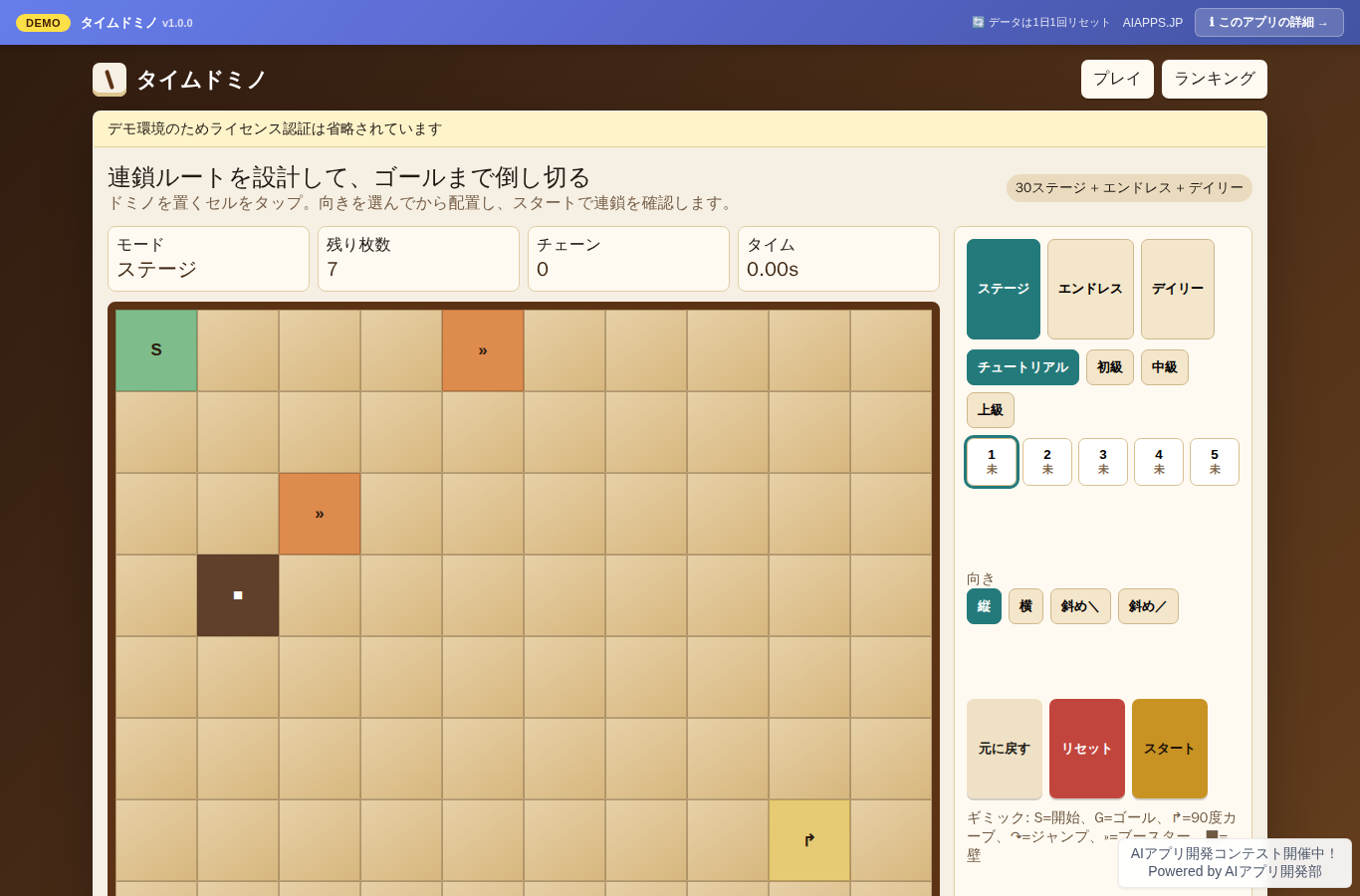Select the Tutorial difficulty

tap(1022, 367)
